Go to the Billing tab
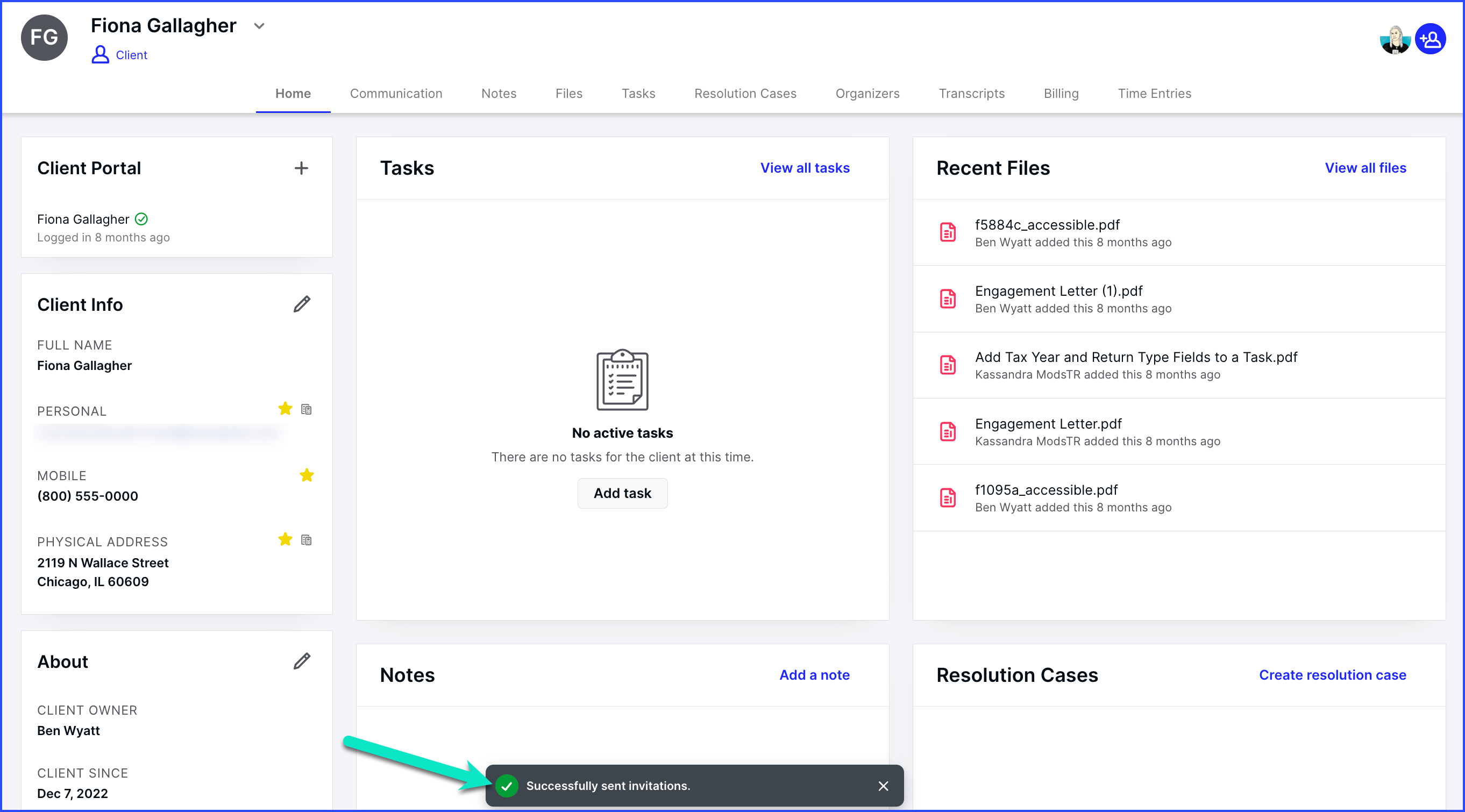The image size is (1465, 812). pyautogui.click(x=1061, y=94)
